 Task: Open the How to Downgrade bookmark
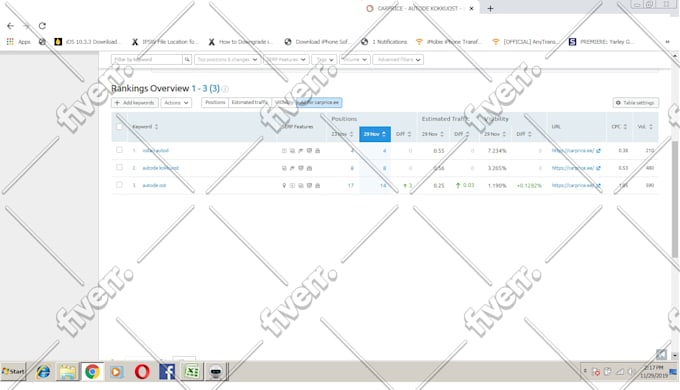tap(241, 42)
